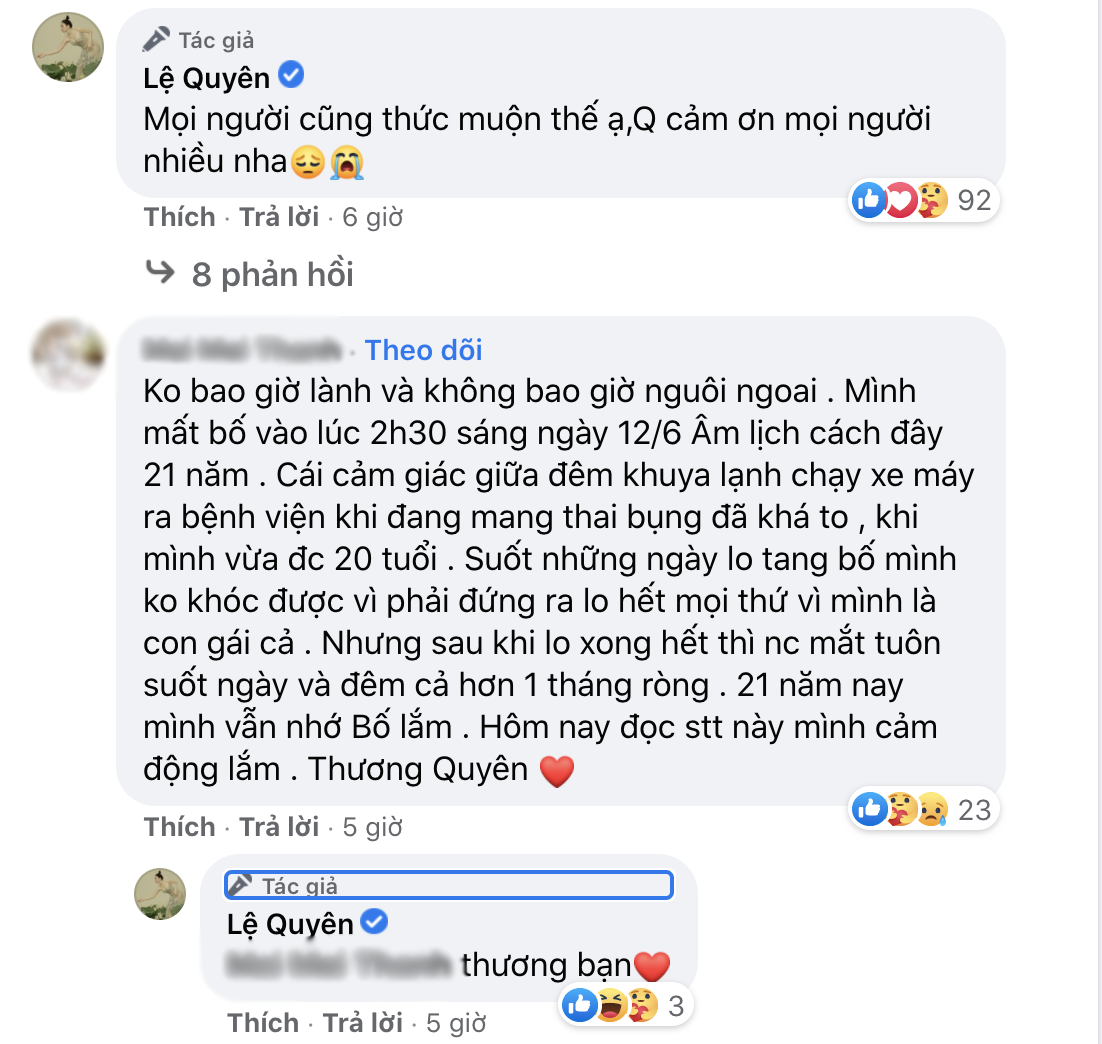Image resolution: width=1102 pixels, height=1044 pixels.
Task: View the 23 reactions count
Action: pyautogui.click(x=974, y=810)
